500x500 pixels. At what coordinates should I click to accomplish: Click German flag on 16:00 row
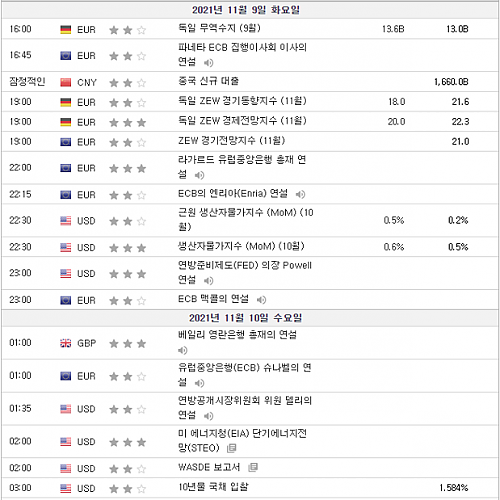[x=66, y=30]
